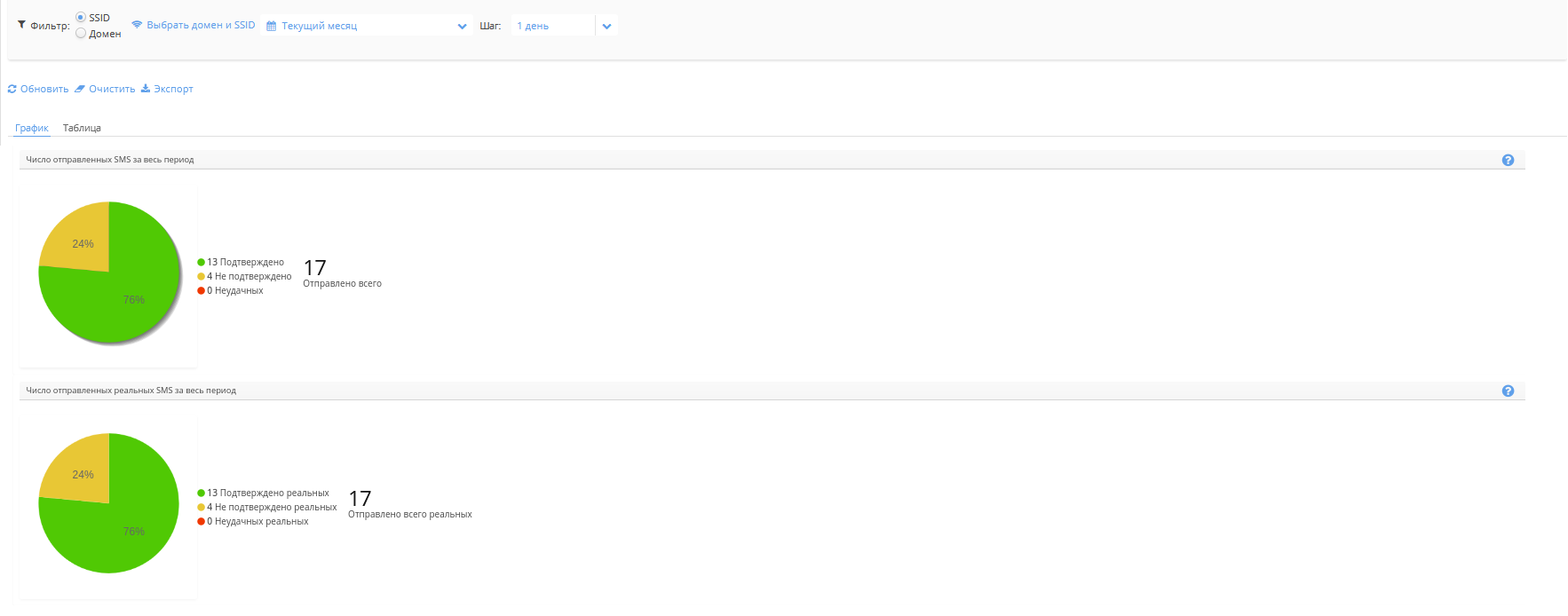Click the download icon for Экспорт
Screen dimensions: 1568x616
(146, 89)
